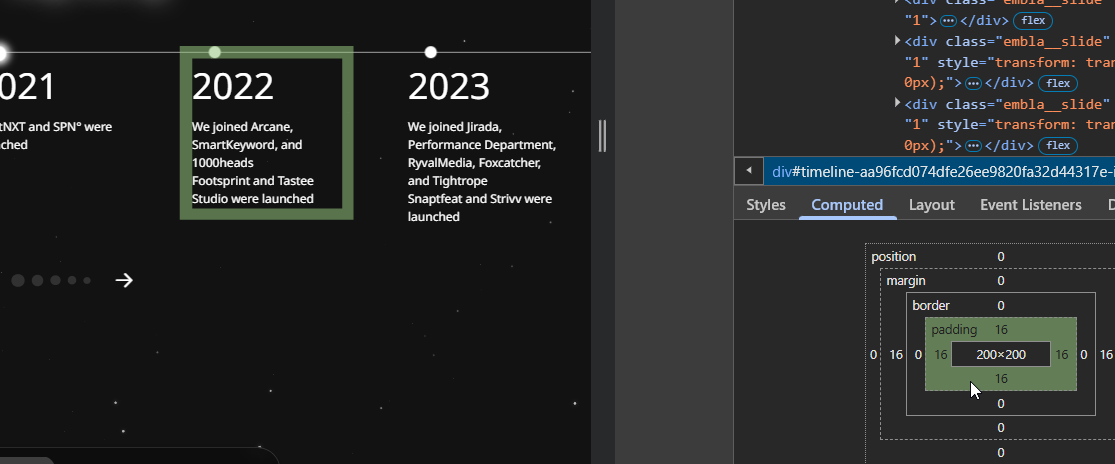Screen dimensions: 1115x464
Task: Click the 200×200 content box value
Action: click(1001, 355)
